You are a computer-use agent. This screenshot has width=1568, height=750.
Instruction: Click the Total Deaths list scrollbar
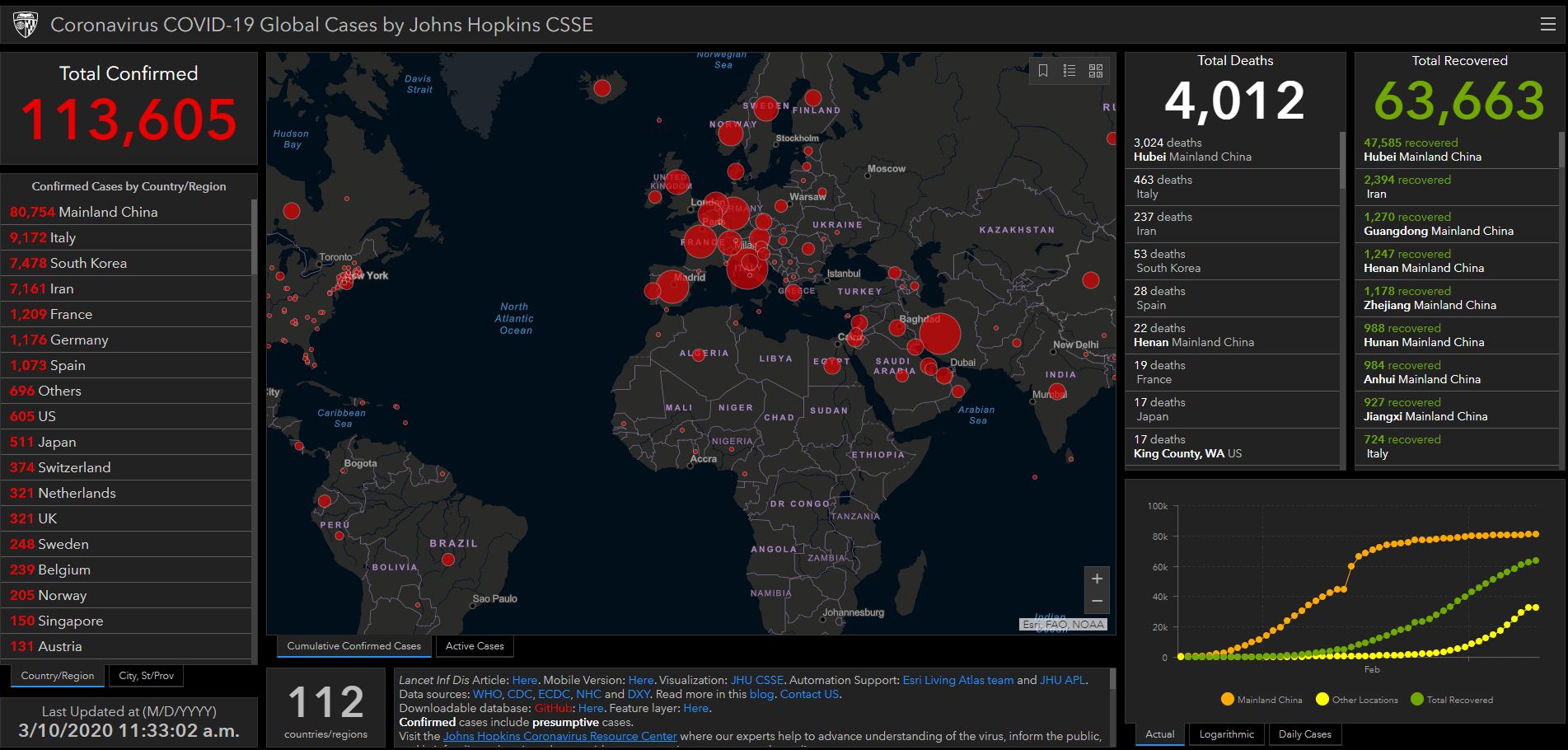pyautogui.click(x=1343, y=161)
